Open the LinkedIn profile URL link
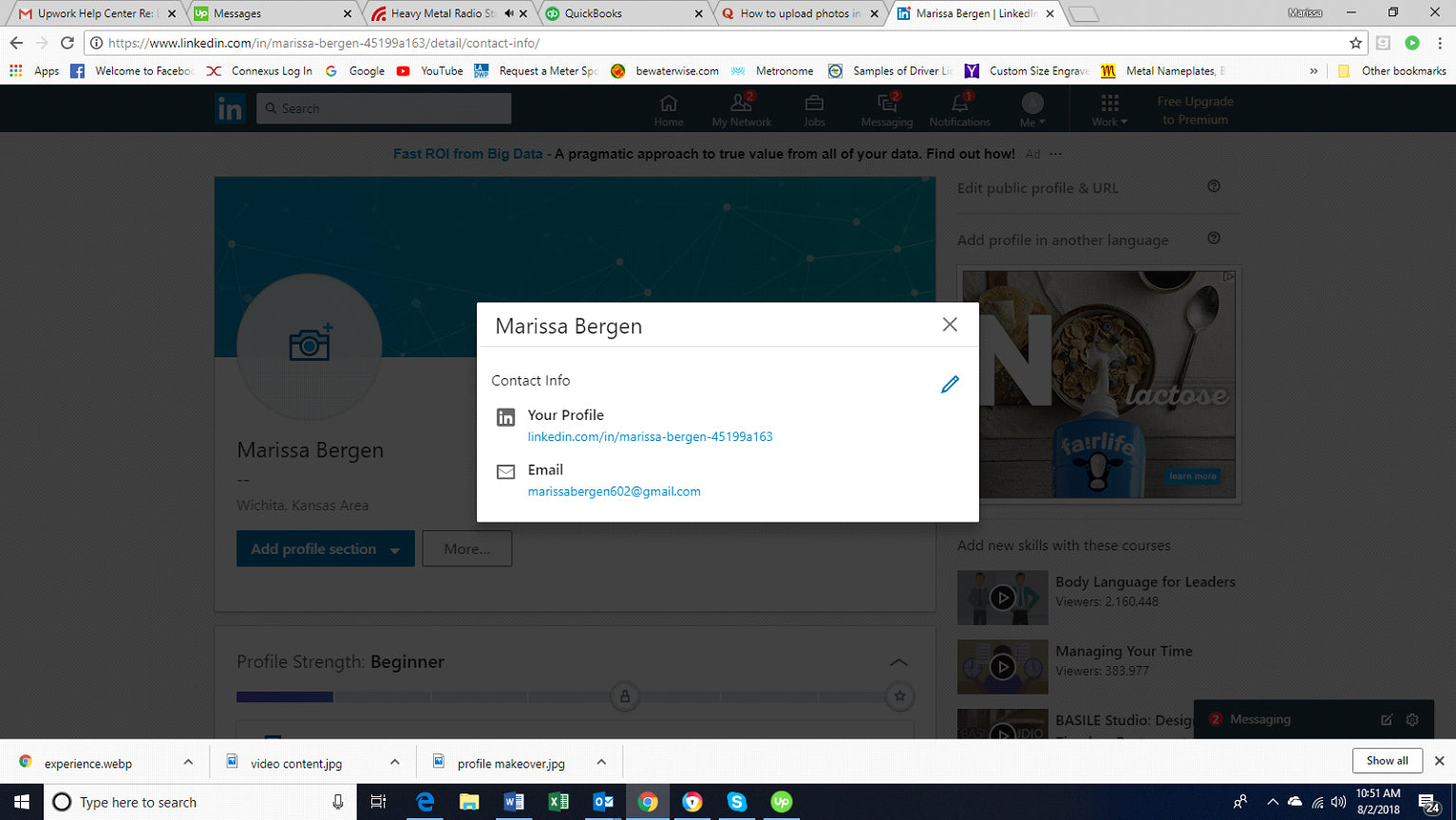1456x820 pixels. click(x=650, y=437)
